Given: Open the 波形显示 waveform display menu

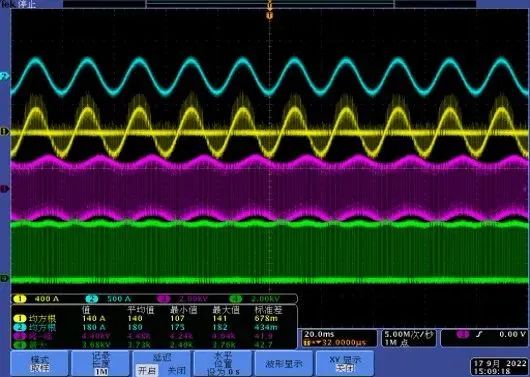Looking at the screenshot, I should coord(284,363).
